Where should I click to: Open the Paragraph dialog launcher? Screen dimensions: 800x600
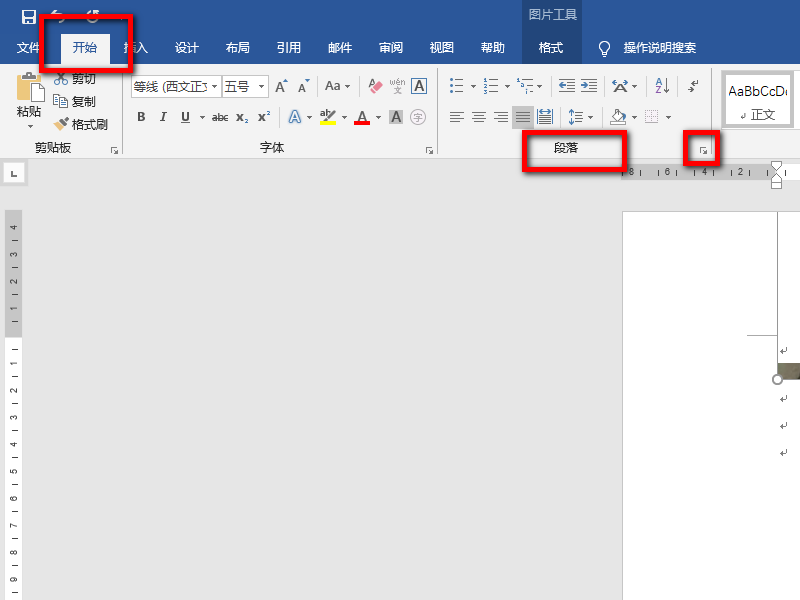703,148
